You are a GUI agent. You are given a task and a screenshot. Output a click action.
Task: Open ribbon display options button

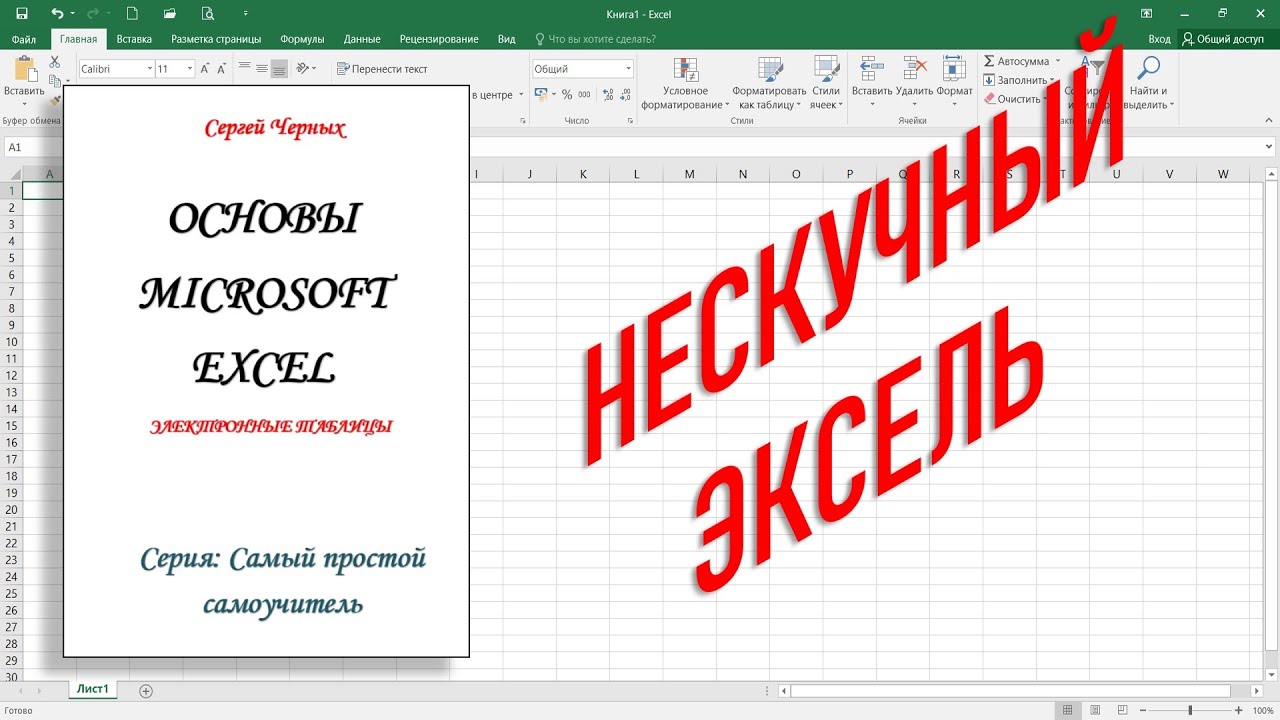pyautogui.click(x=1146, y=14)
